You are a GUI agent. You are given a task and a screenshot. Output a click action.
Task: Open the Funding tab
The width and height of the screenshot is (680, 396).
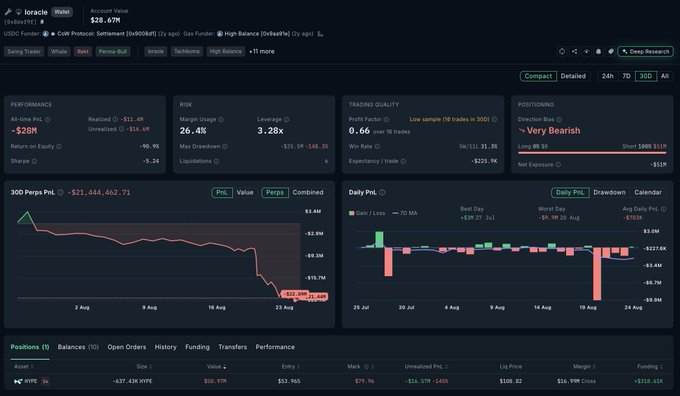coord(197,347)
